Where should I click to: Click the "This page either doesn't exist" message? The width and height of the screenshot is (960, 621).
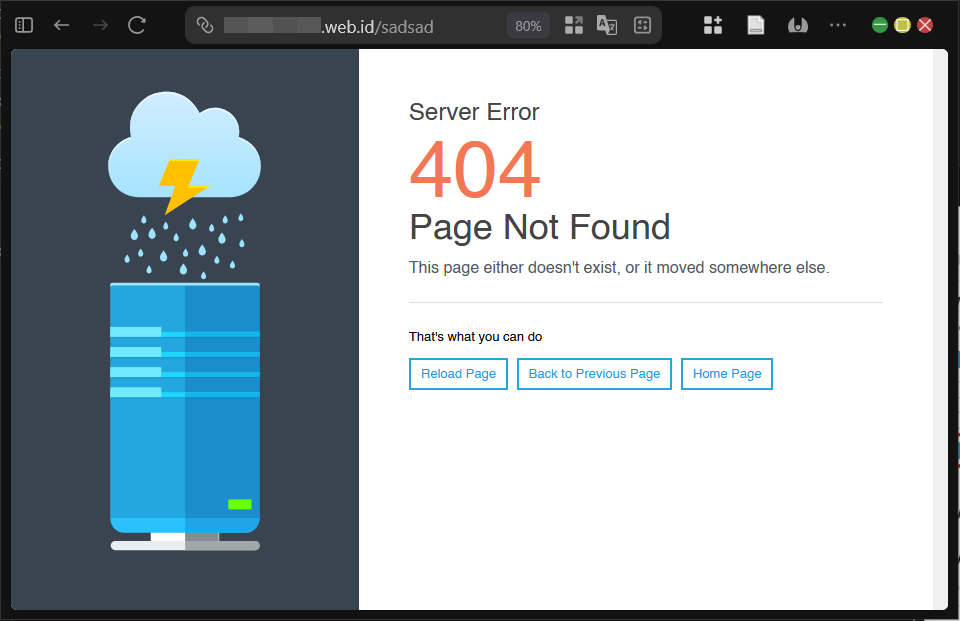[619, 268]
